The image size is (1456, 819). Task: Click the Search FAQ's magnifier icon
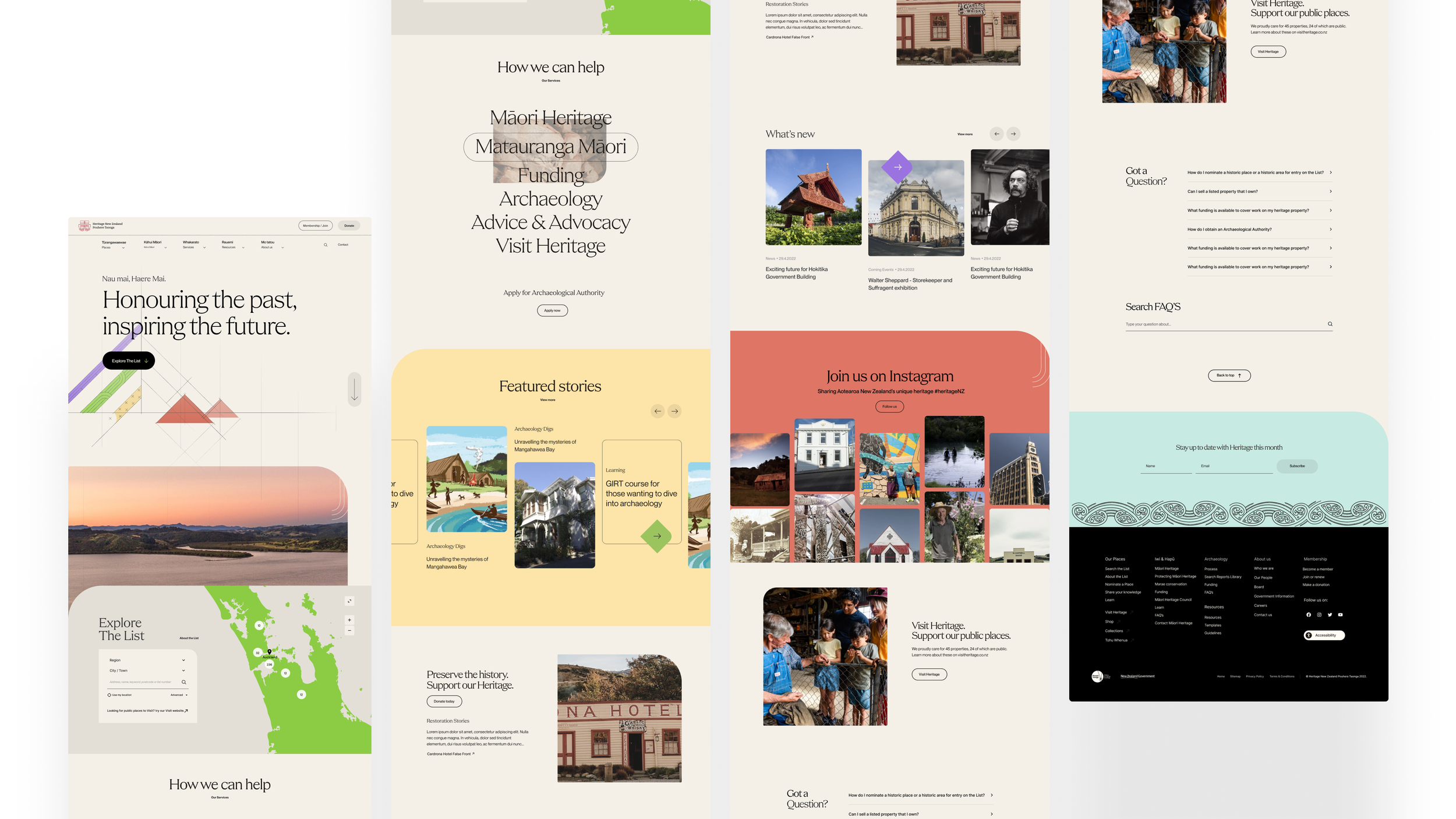1330,324
